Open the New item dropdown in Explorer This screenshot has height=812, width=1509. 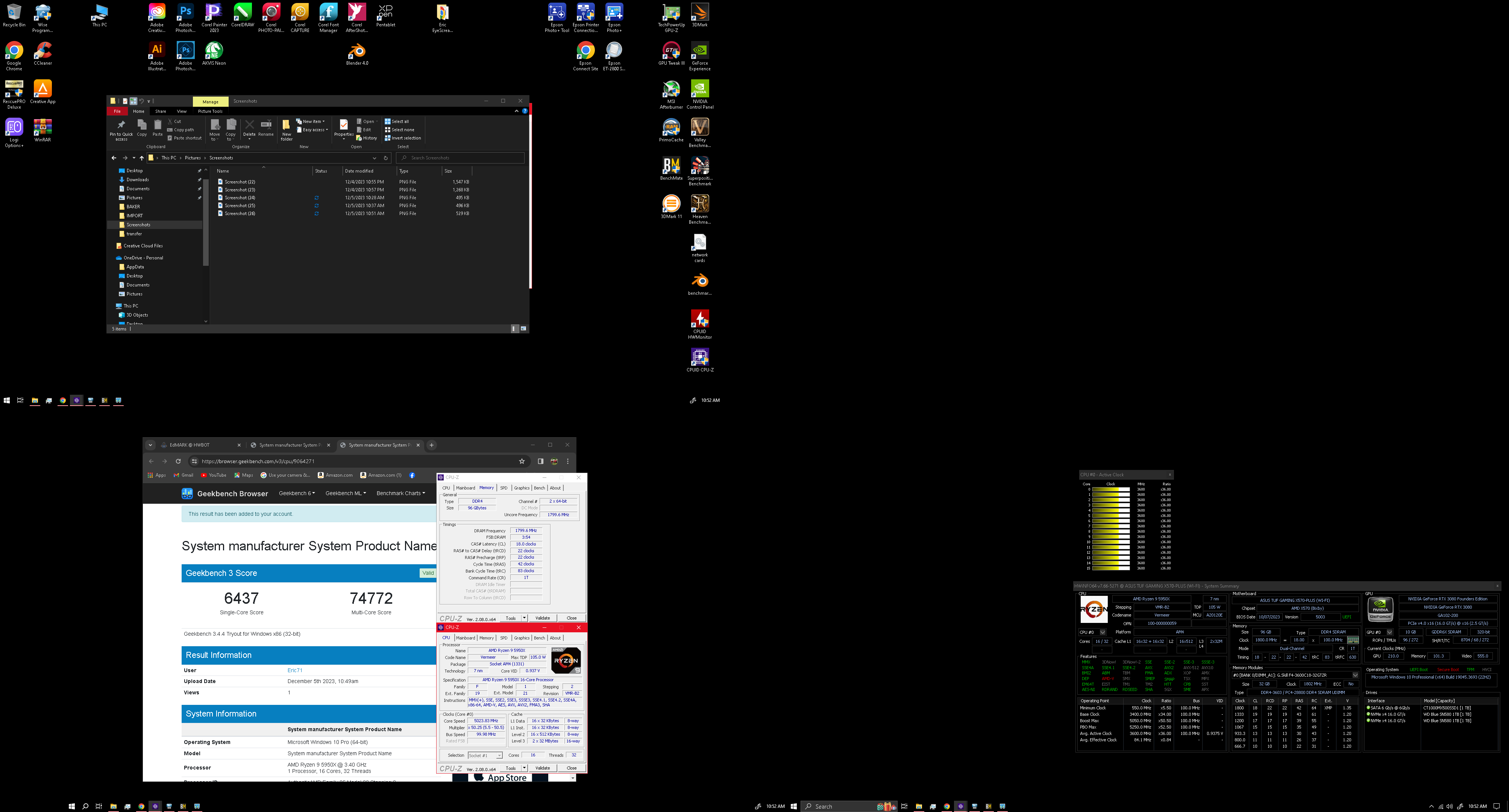[x=311, y=122]
